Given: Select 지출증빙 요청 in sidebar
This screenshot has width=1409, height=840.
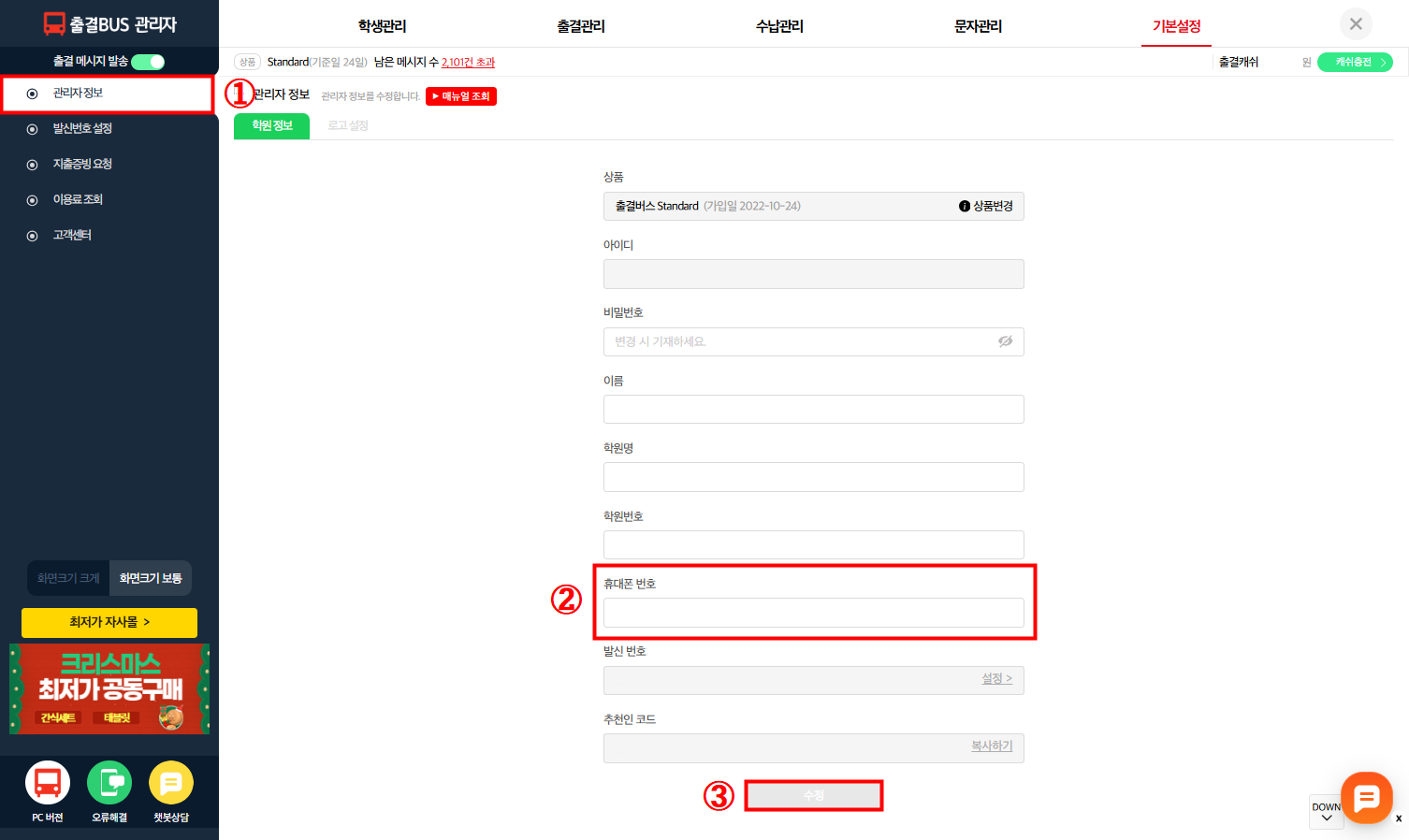Looking at the screenshot, I should [82, 165].
